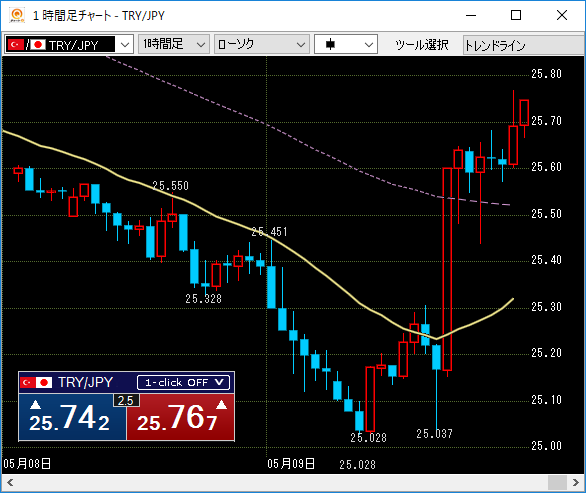This screenshot has width=586, height=493.
Task: Click the 25.80 price axis label
Action: click(x=546, y=74)
